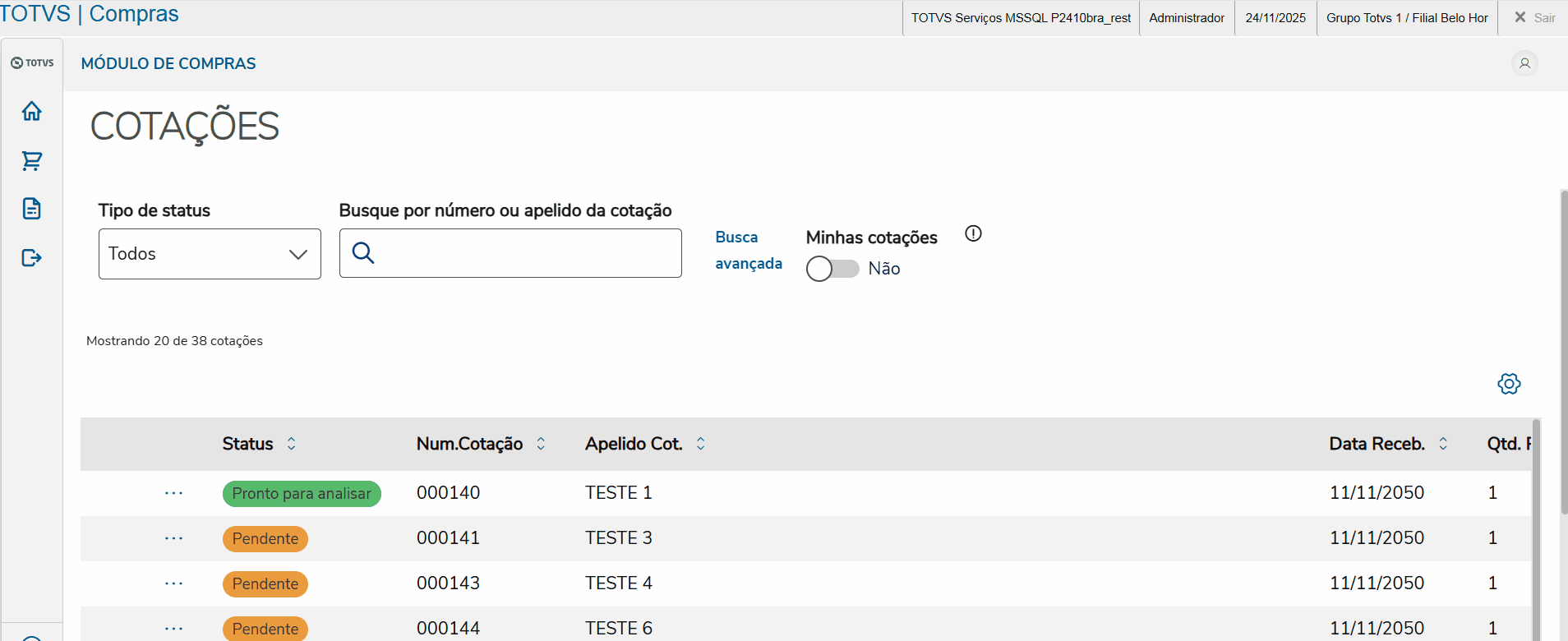
Task: Sort table by Num.Cotação column
Action: [541, 444]
